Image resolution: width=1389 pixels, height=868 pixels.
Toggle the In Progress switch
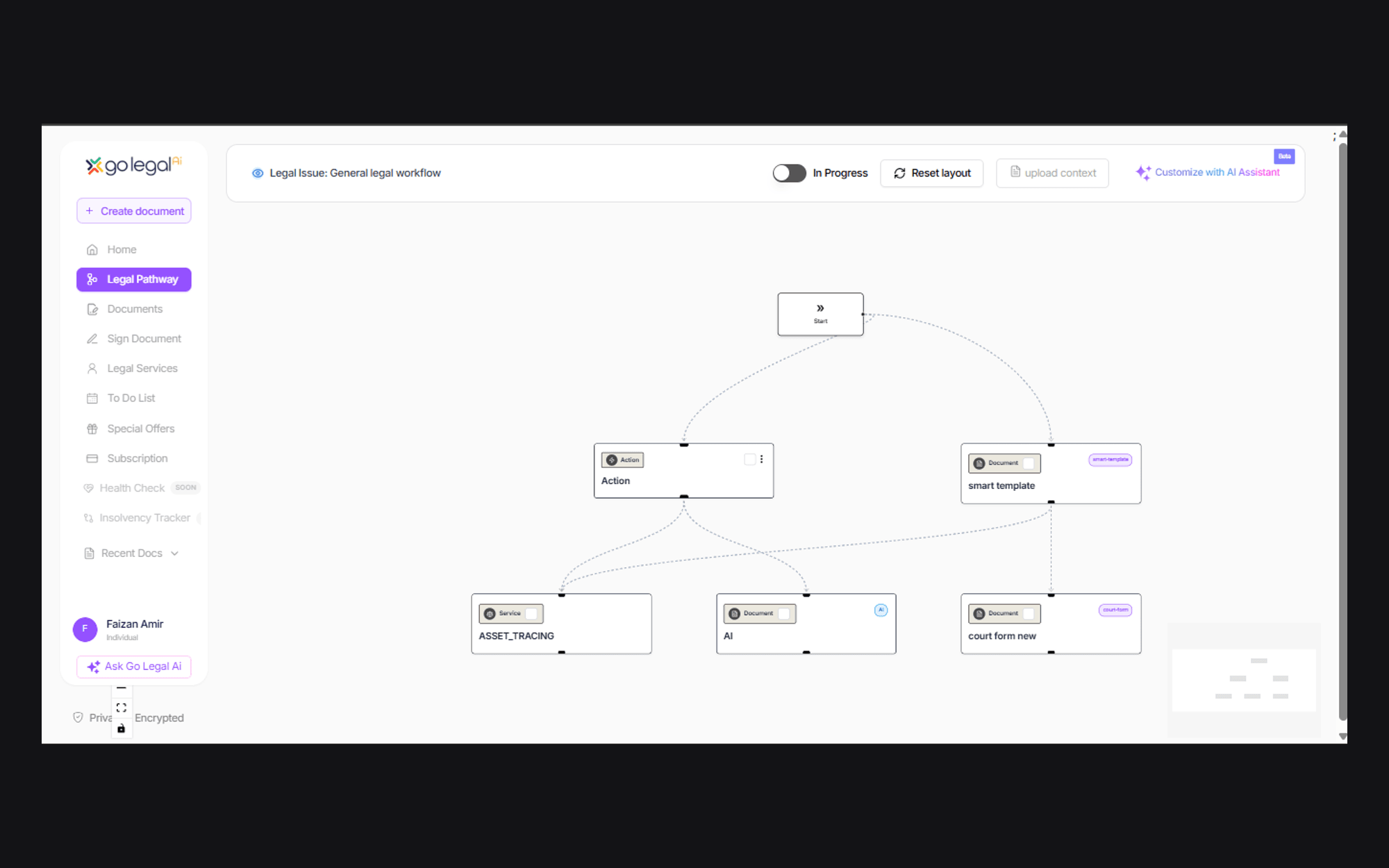789,173
